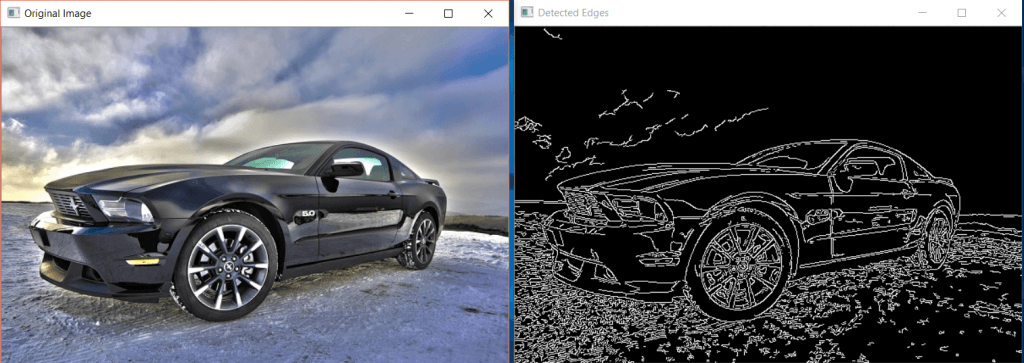
Task: Click the yellow marker light on the bumper
Action: 142,262
